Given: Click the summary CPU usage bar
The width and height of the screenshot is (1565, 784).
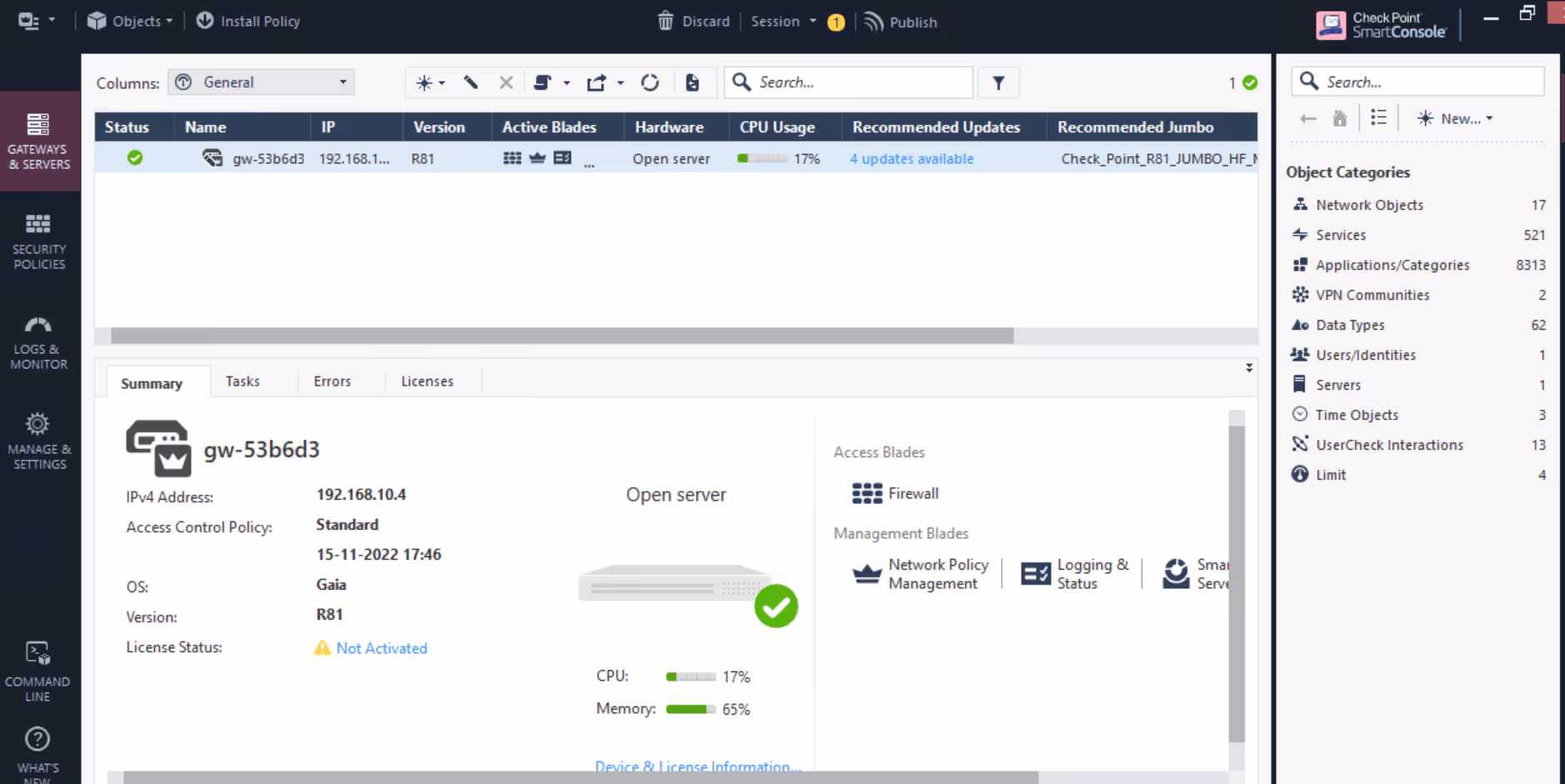Looking at the screenshot, I should point(691,677).
